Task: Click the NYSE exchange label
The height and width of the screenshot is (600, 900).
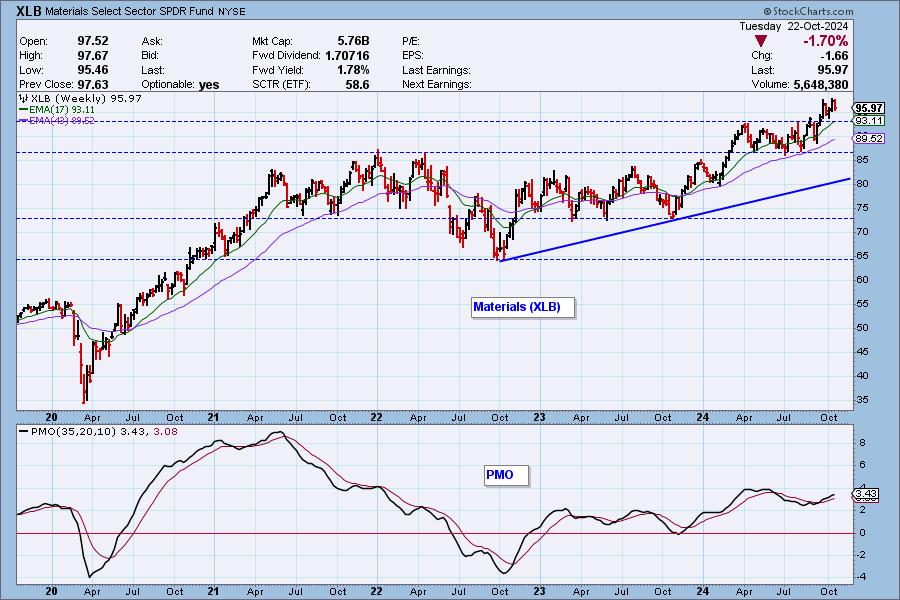Action: [231, 12]
